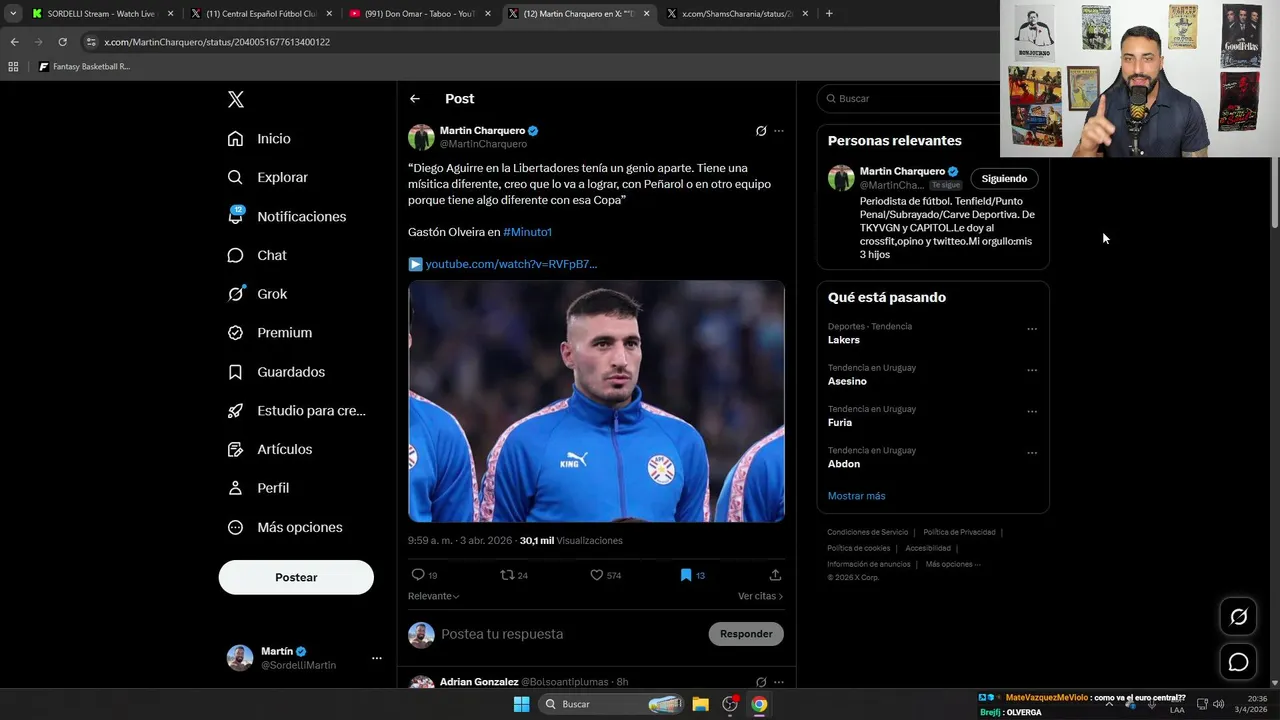Open Guardados bookmarks page
The image size is (1280, 720).
(x=276, y=372)
